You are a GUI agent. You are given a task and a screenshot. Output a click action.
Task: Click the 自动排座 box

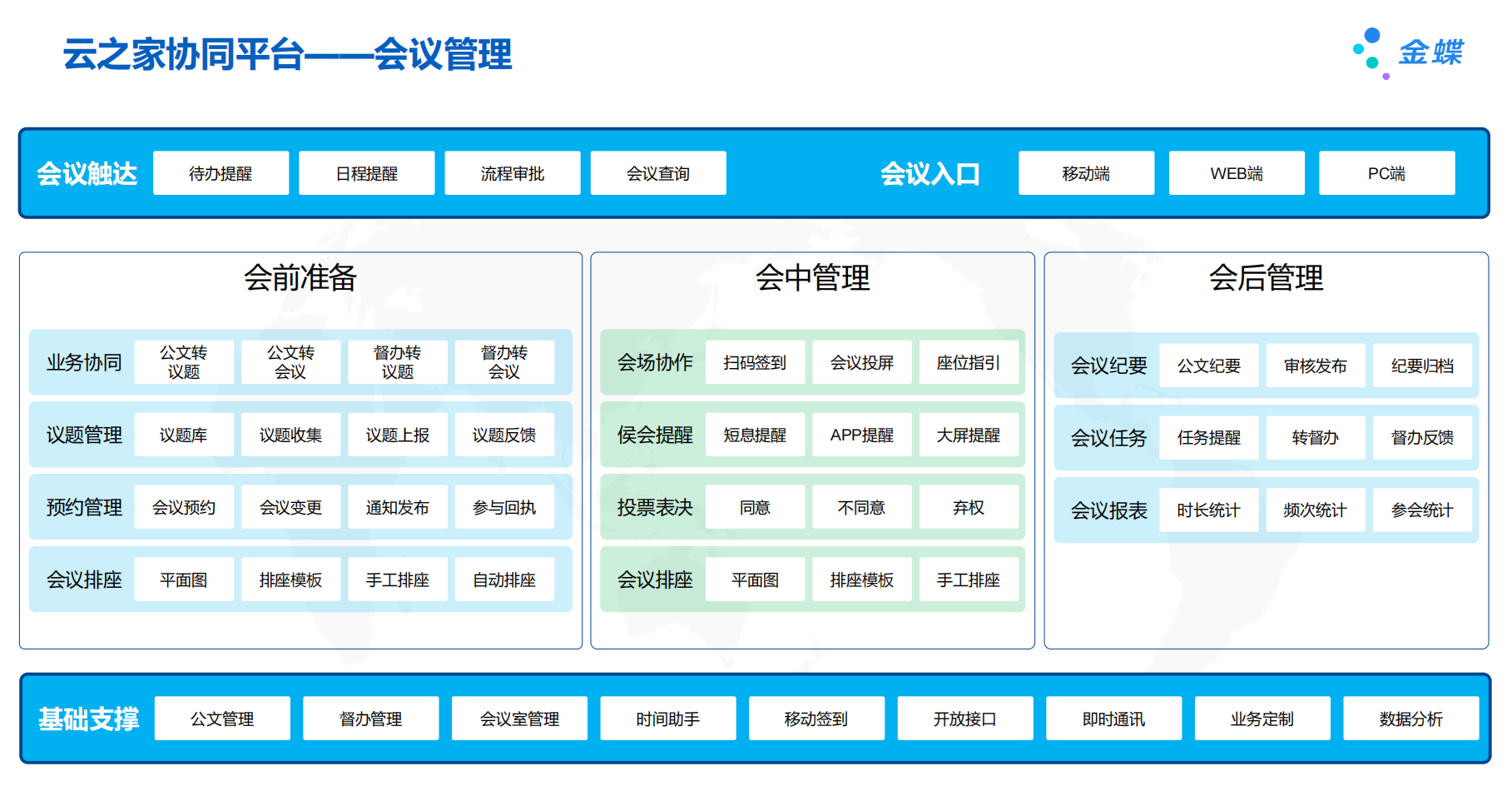point(504,580)
